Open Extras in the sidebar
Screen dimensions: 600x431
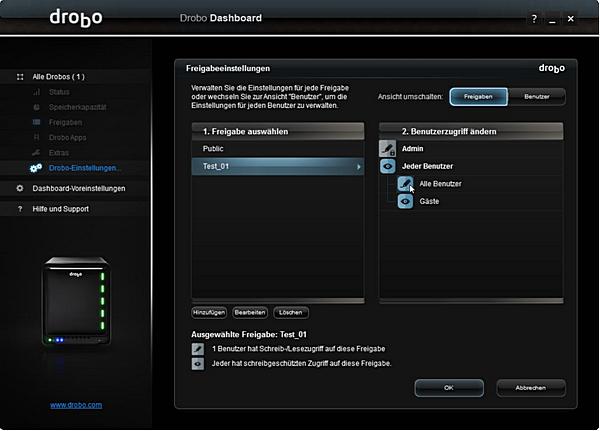click(59, 153)
